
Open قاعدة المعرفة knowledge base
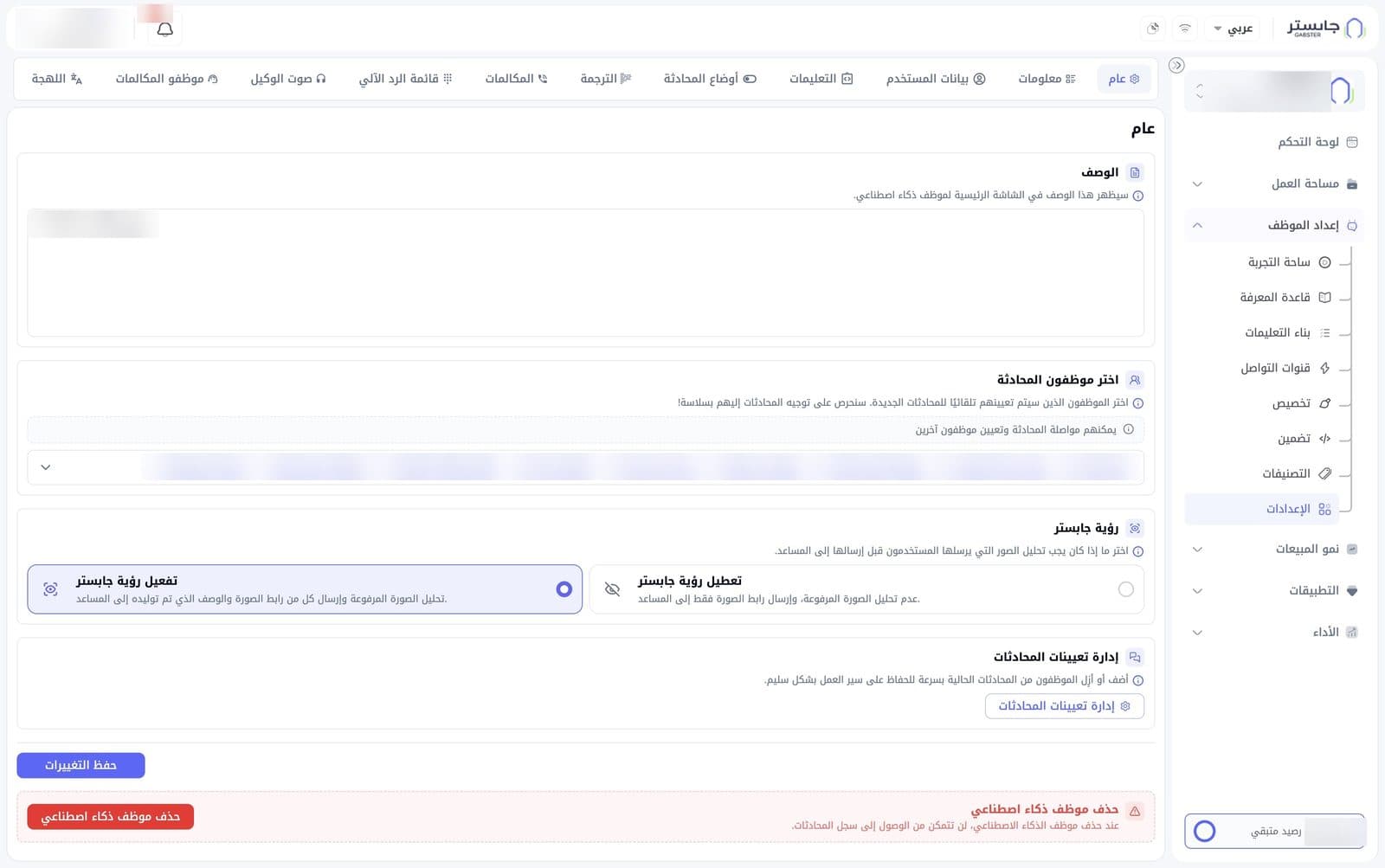(x=1285, y=298)
